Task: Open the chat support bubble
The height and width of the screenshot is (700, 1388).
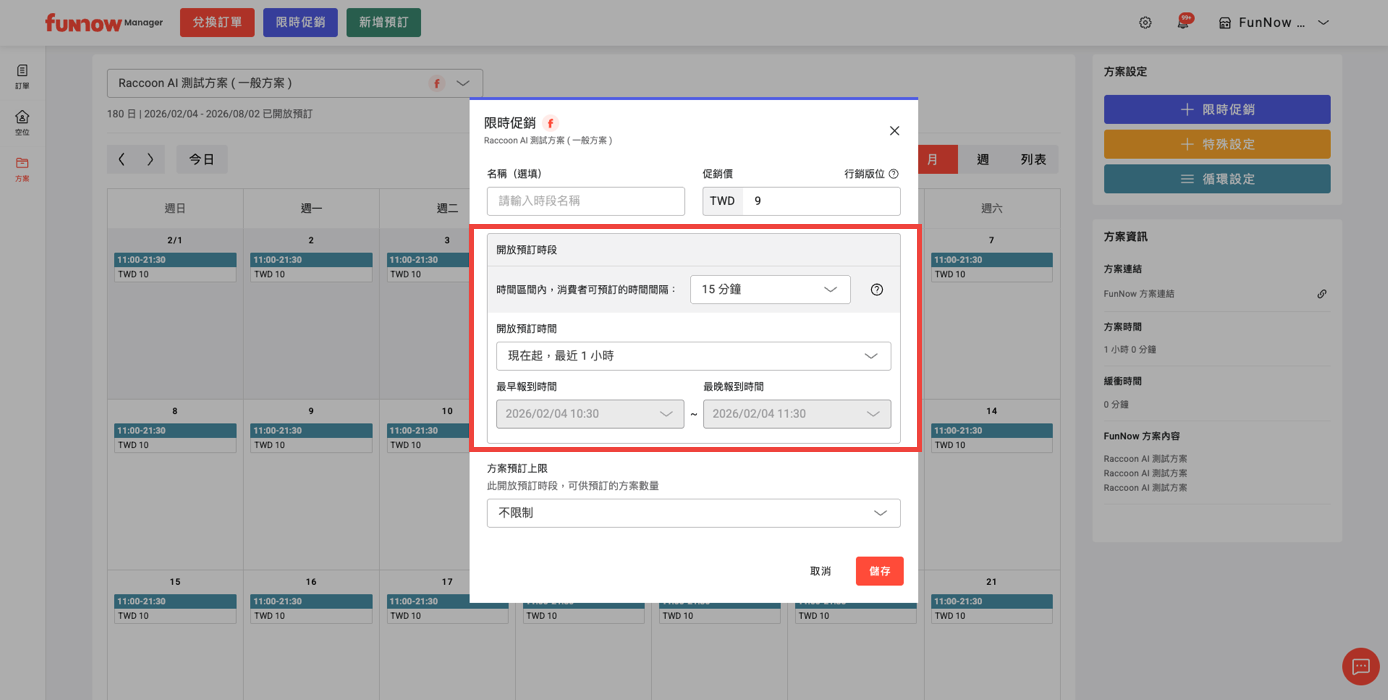Action: pos(1360,666)
